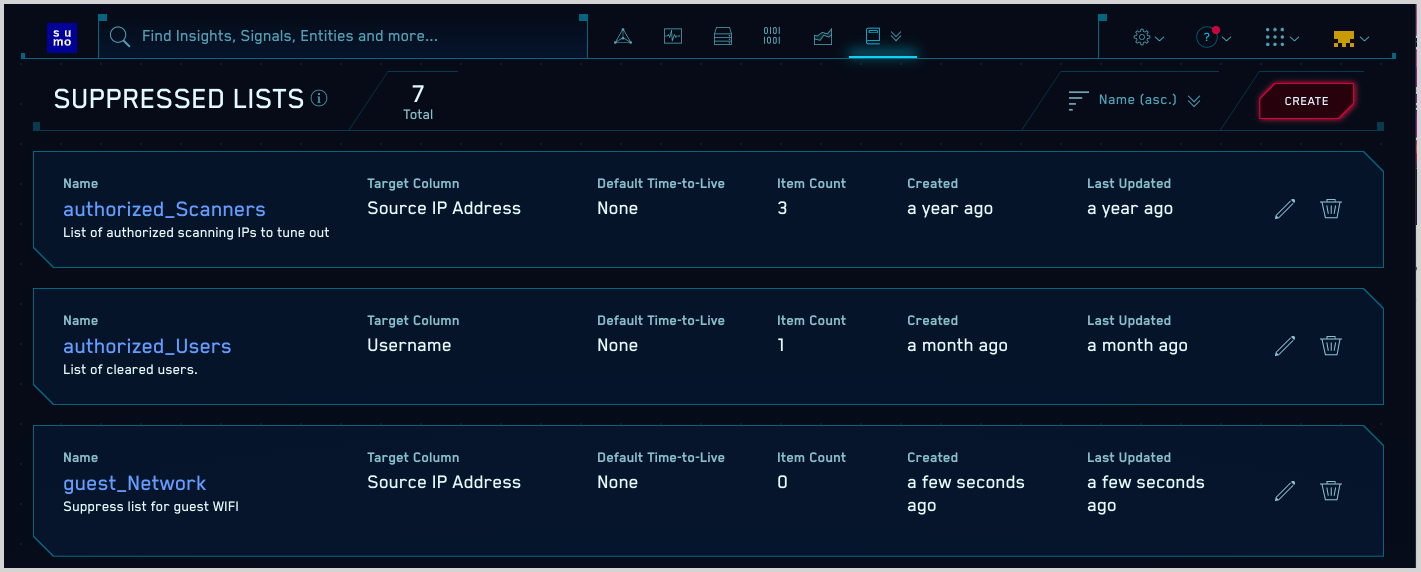Click the Content book icon in navbar
The image size is (1421, 572).
[873, 37]
